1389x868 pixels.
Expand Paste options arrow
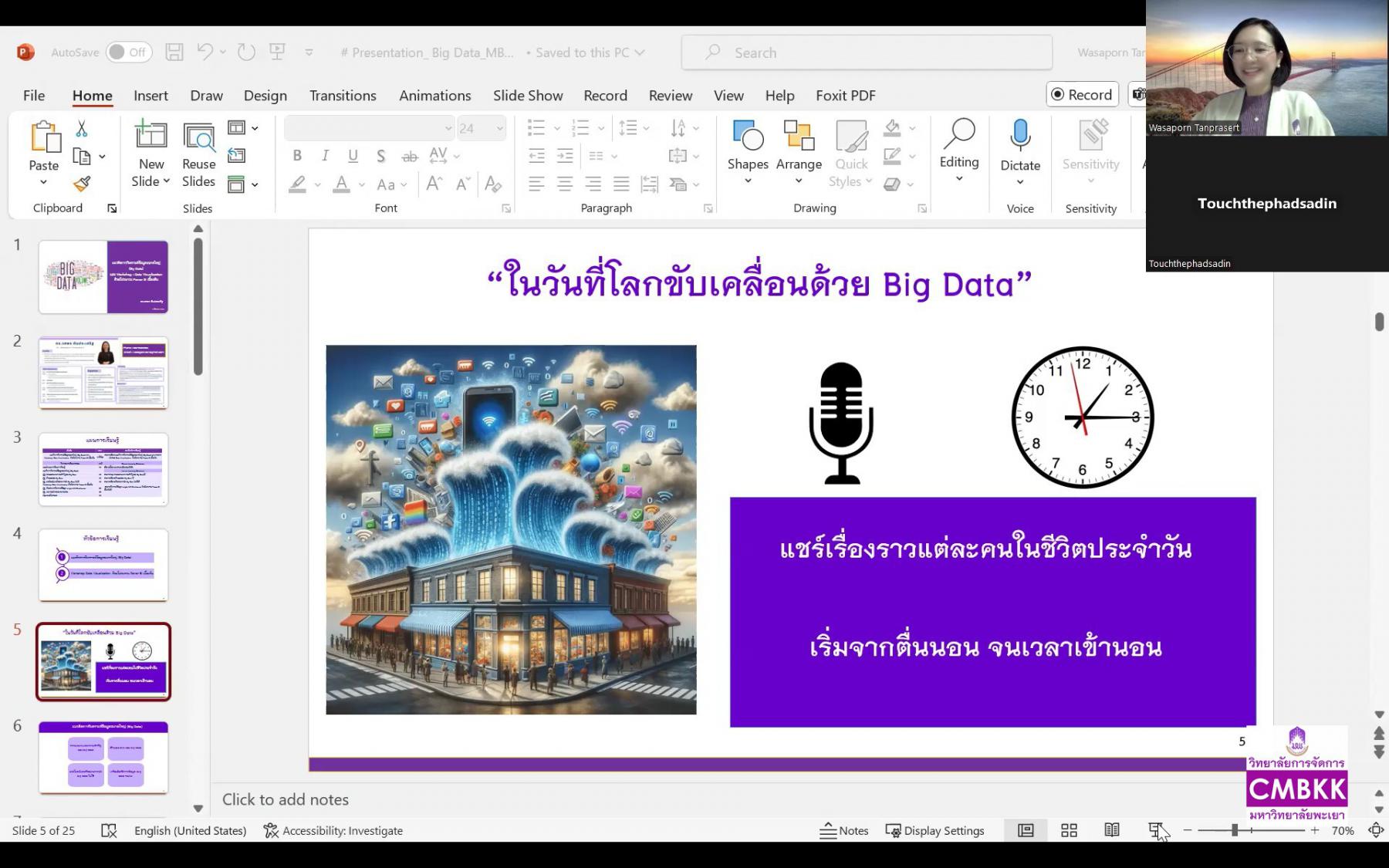coord(43,182)
